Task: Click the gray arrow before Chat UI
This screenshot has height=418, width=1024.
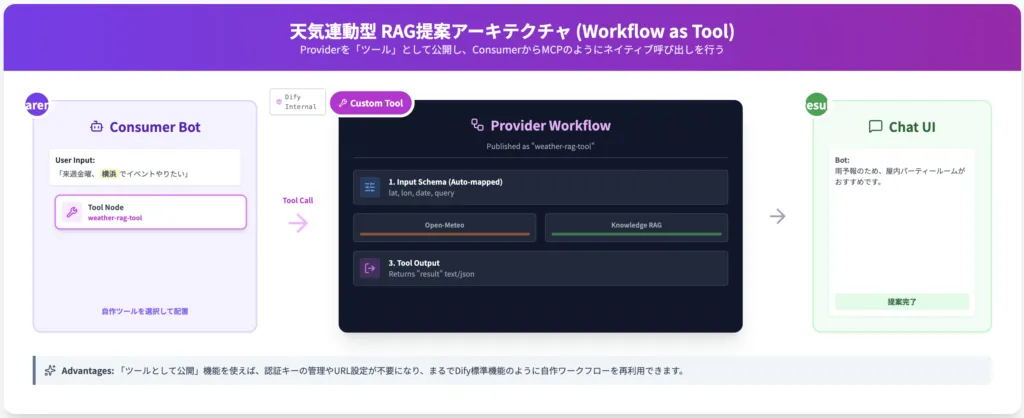Action: click(x=777, y=216)
